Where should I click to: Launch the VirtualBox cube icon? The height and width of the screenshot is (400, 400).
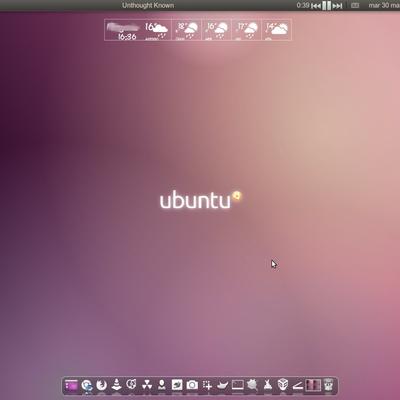click(x=283, y=385)
